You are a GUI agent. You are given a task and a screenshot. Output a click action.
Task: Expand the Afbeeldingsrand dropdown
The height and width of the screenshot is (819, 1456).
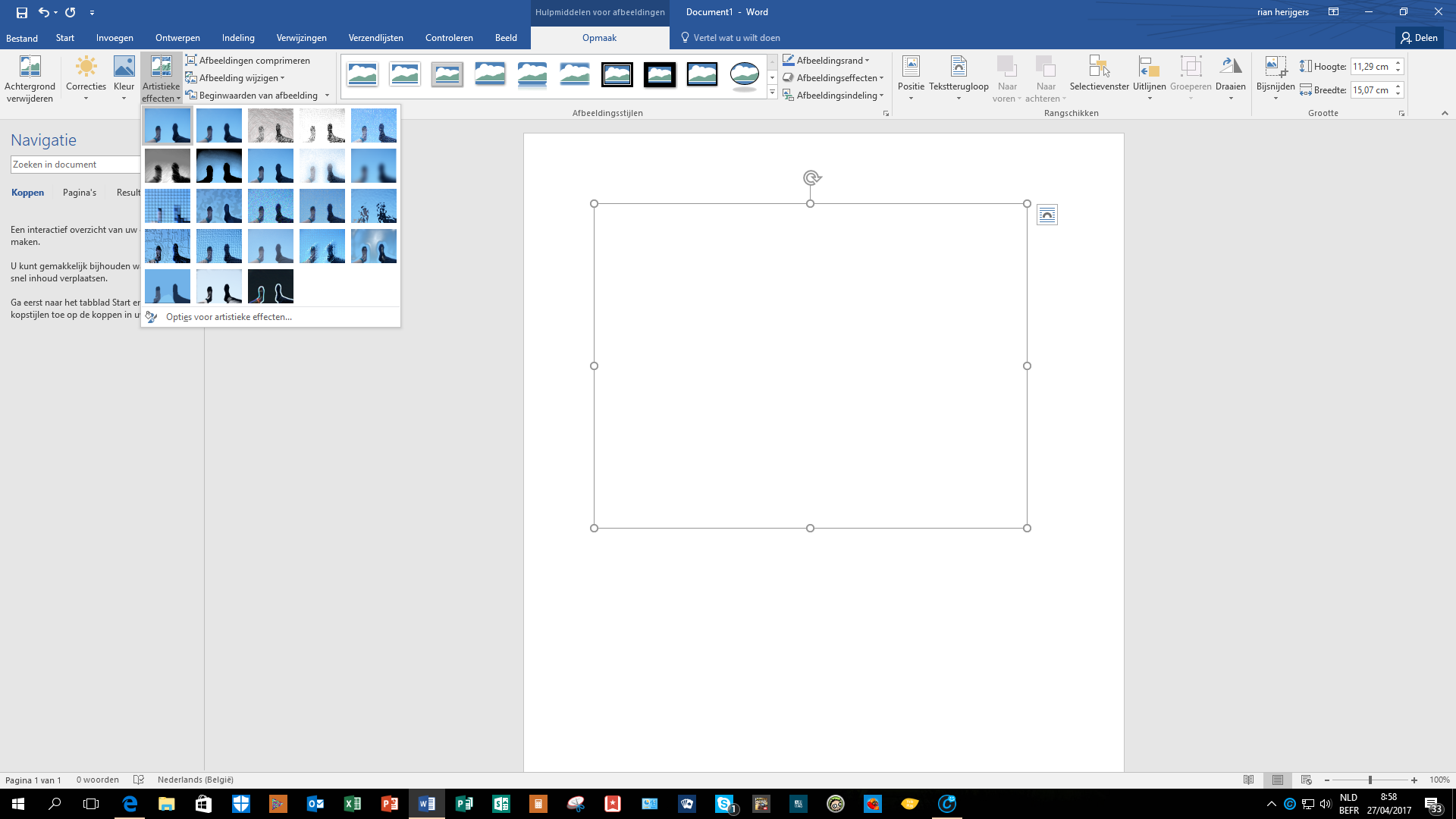click(868, 61)
